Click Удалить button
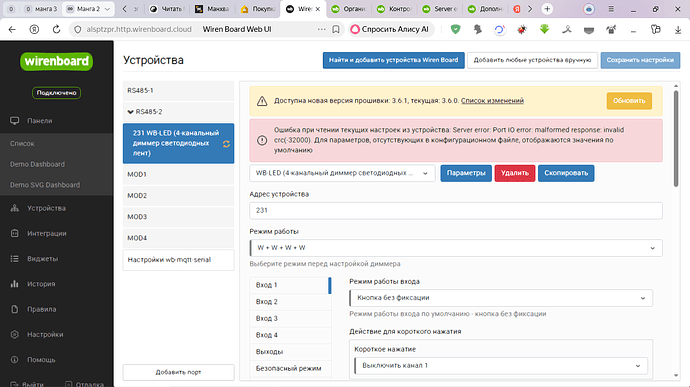Viewport: 690px width, 387px height. [514, 173]
